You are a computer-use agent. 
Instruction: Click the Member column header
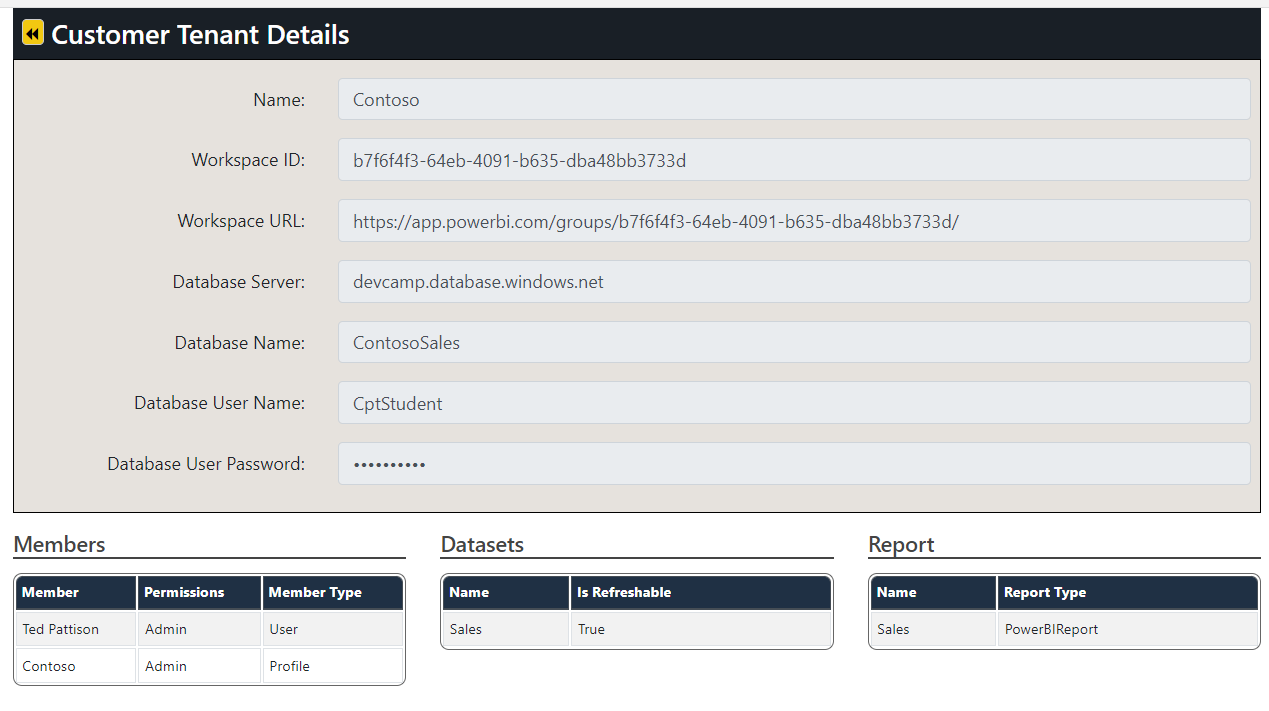(76, 592)
